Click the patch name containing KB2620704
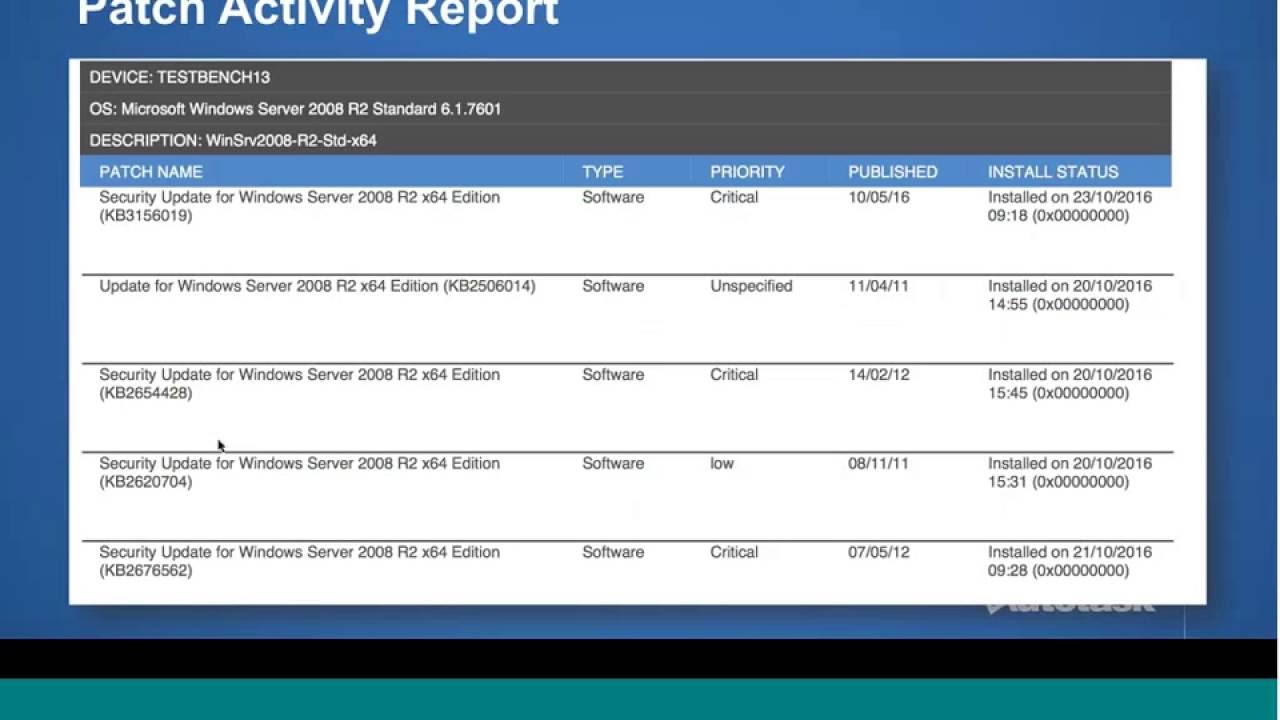The image size is (1280, 720). point(299,472)
